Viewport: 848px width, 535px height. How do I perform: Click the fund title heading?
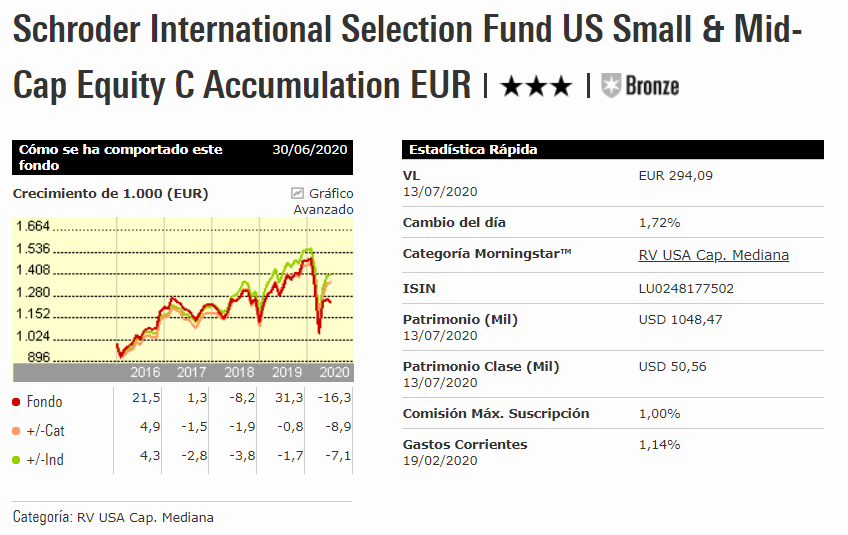pyautogui.click(x=407, y=56)
